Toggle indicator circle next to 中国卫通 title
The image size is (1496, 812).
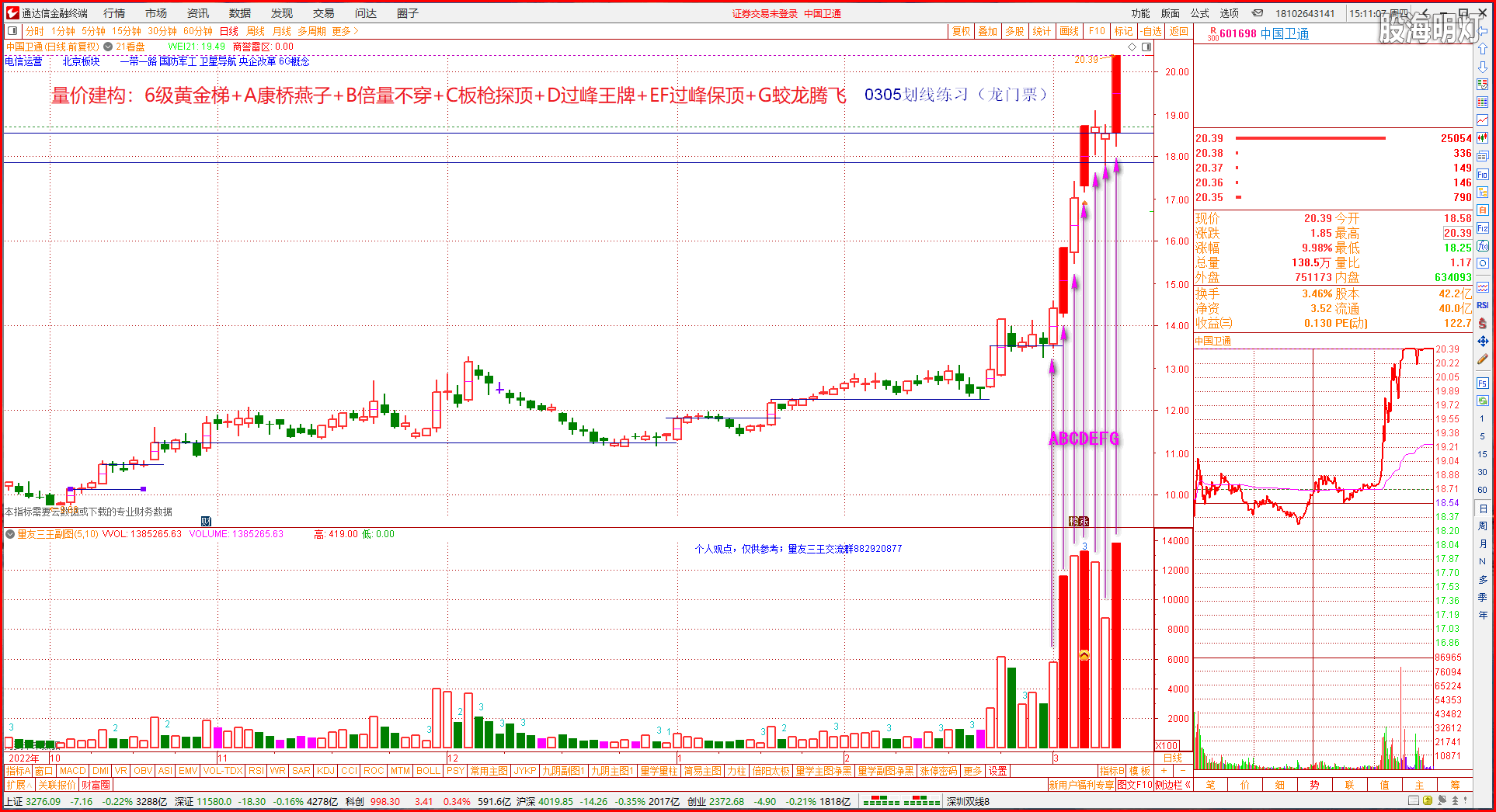pyautogui.click(x=108, y=47)
